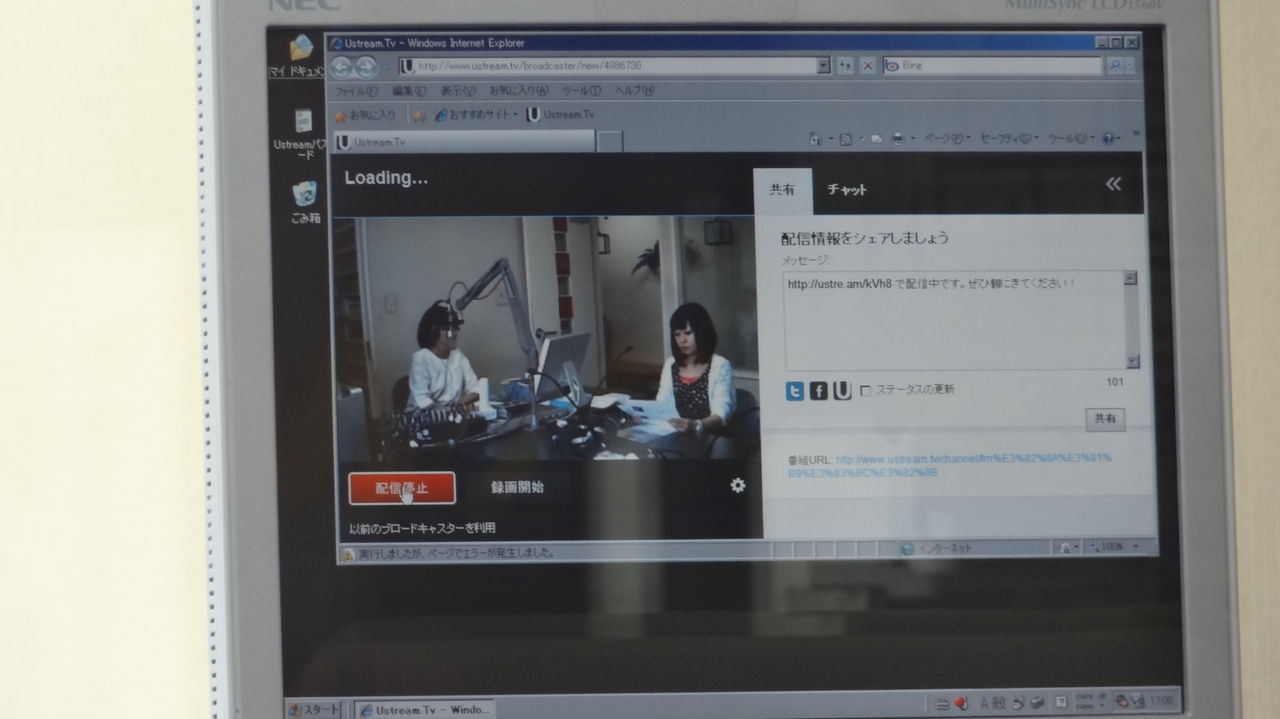Click the RSS feeds icon in command bar

pyautogui.click(x=845, y=139)
